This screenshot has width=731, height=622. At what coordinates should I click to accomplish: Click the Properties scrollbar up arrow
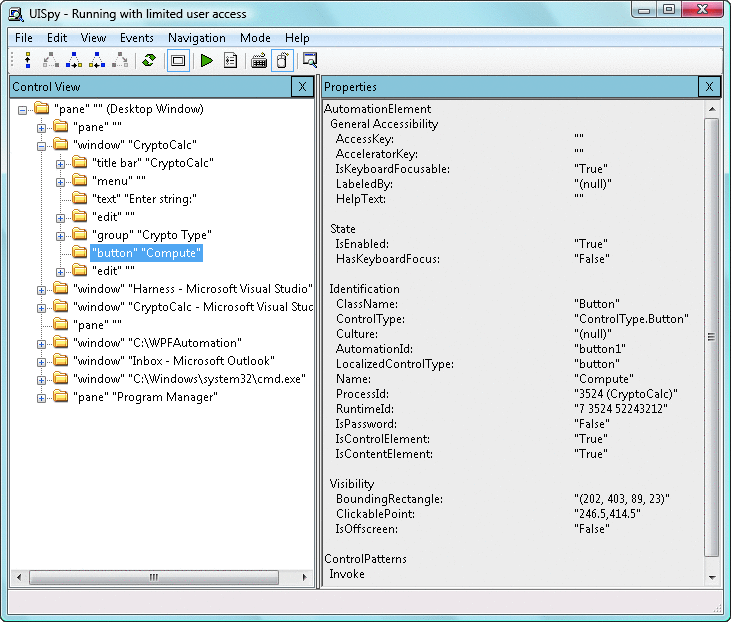pos(712,109)
